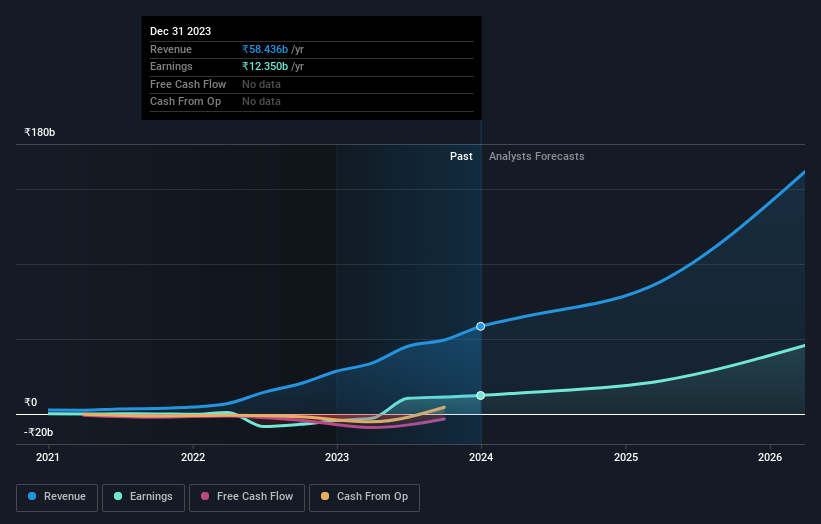Click 'No data' in the Cash From Op row
Screen dimensions: 821x524
tap(261, 102)
